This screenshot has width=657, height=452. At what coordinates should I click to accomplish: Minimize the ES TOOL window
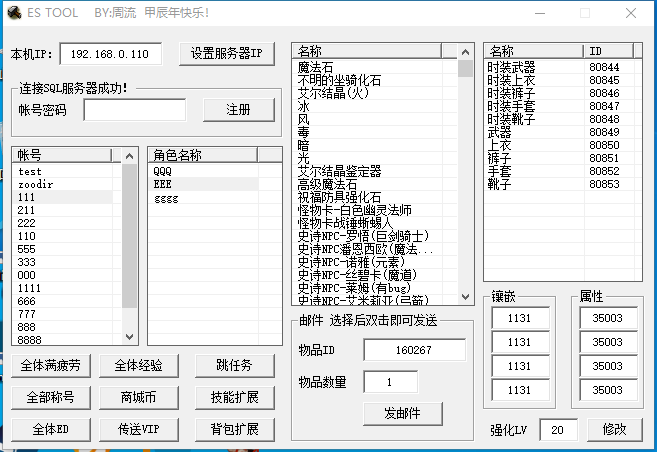[540, 13]
